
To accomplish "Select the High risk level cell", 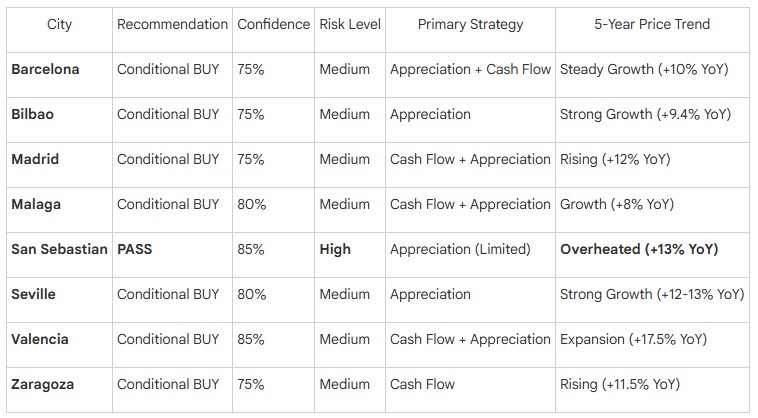I will pos(335,249).
